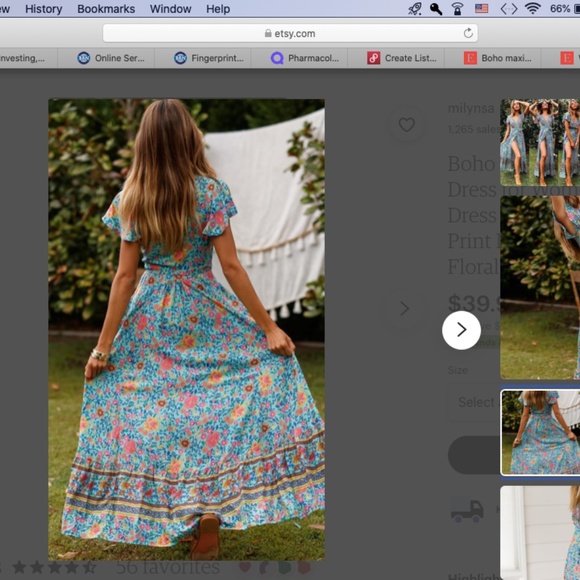Switch to the Boho maxi... tab
This screenshot has height=580, width=580.
pyautogui.click(x=493, y=58)
